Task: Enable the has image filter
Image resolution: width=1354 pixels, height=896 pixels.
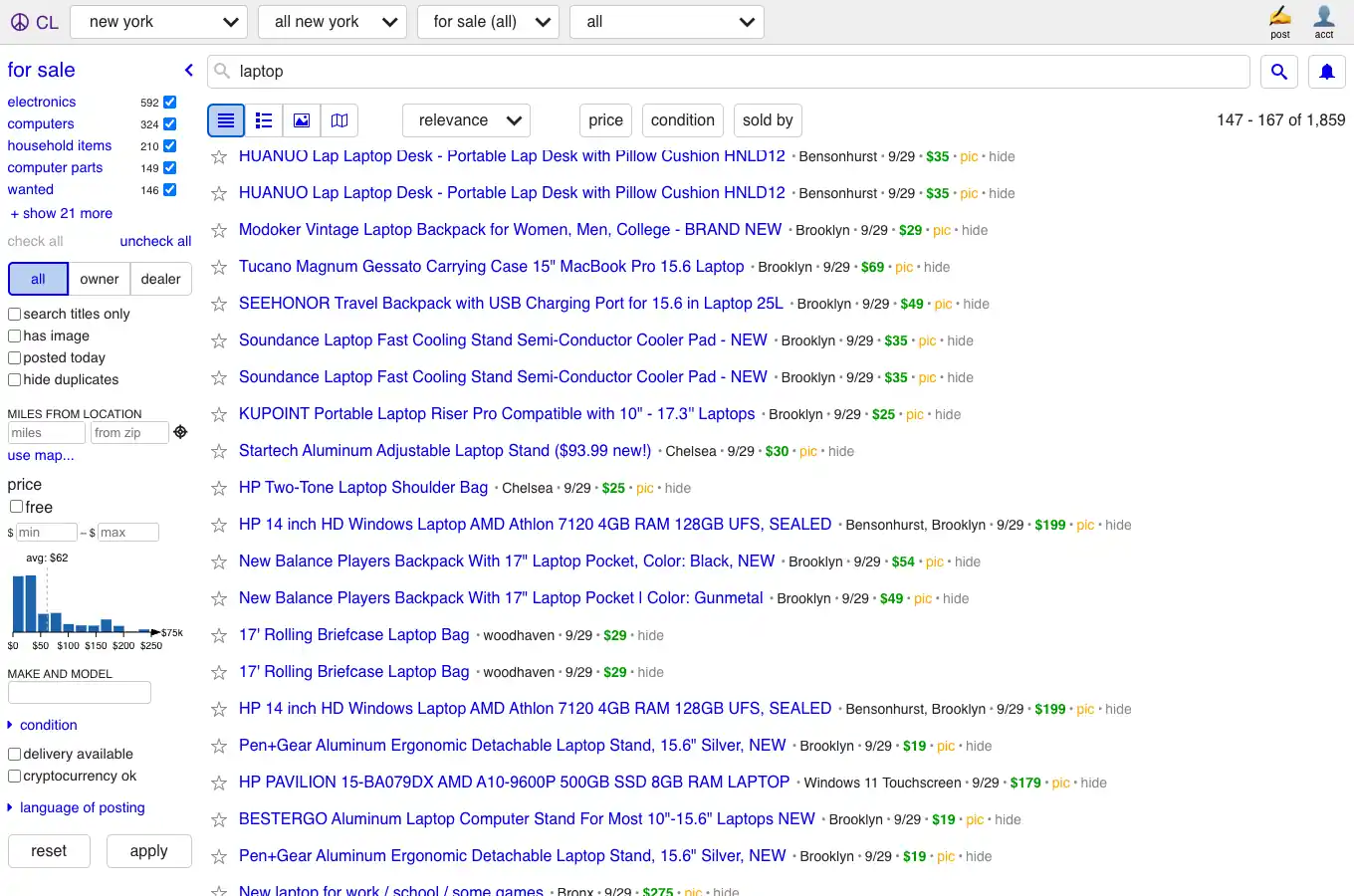Action: point(15,336)
